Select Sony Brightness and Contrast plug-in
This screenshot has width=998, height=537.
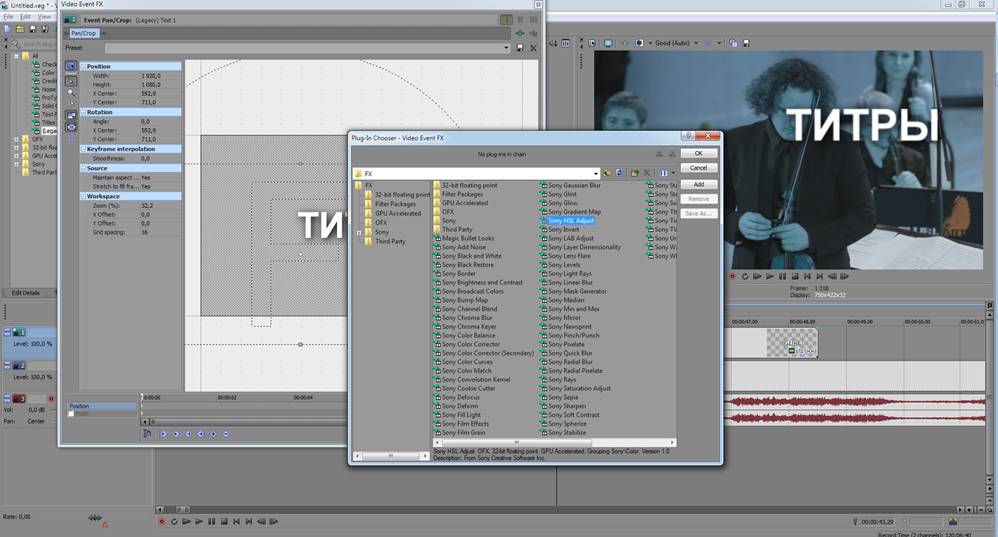(x=482, y=282)
